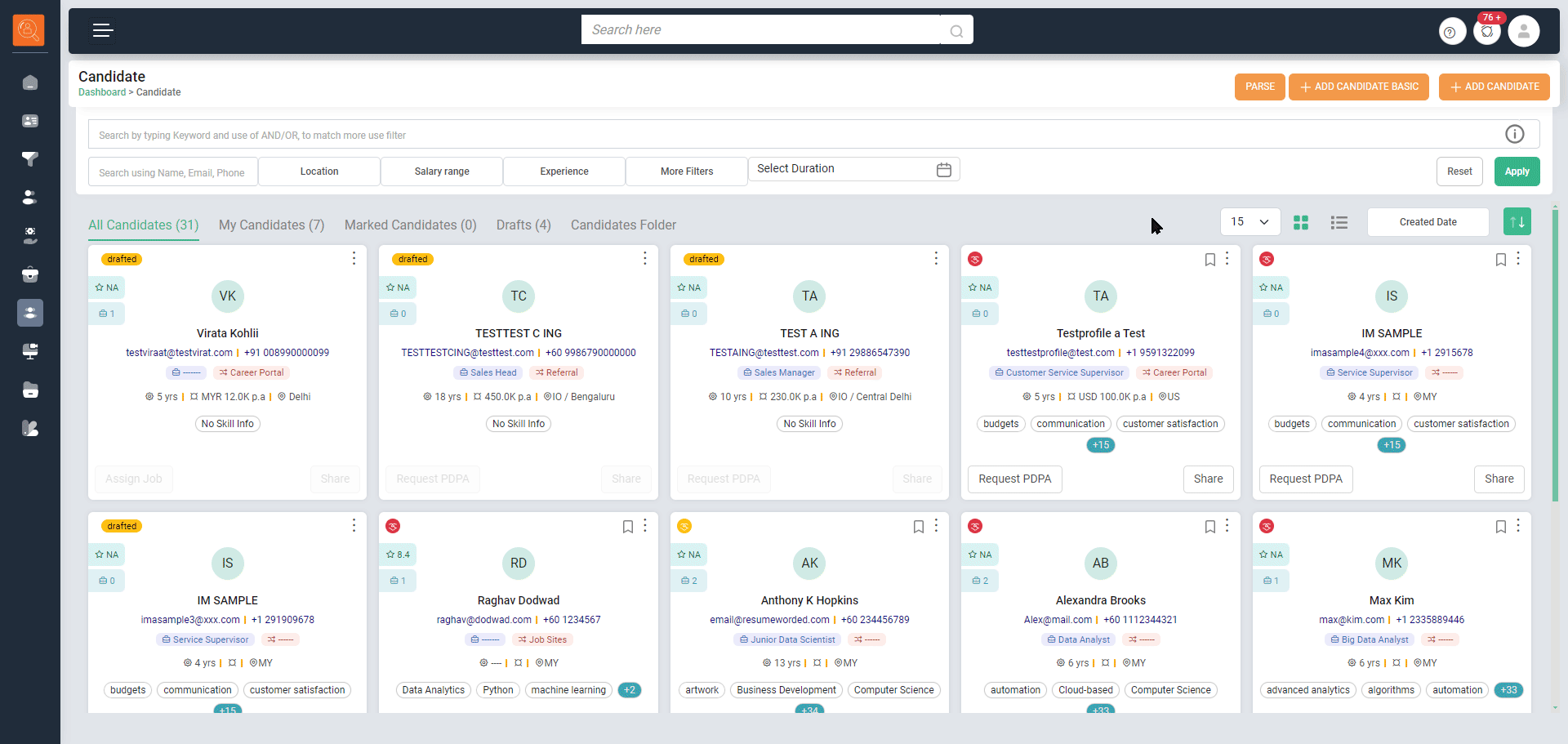This screenshot has height=744, width=1568.
Task: Click the calendar icon in Select Duration
Action: (x=943, y=170)
